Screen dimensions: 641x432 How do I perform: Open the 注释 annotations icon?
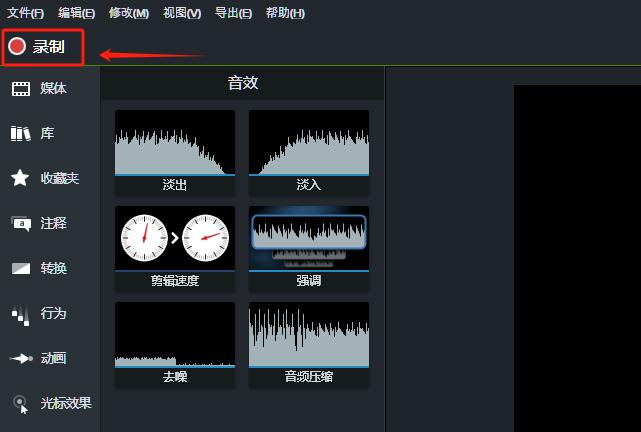tap(21, 223)
